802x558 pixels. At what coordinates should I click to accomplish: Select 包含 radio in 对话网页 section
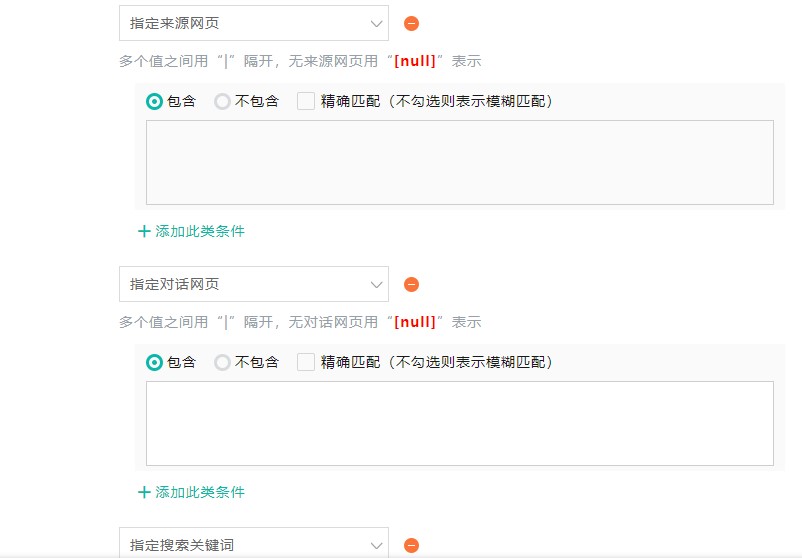pos(154,362)
